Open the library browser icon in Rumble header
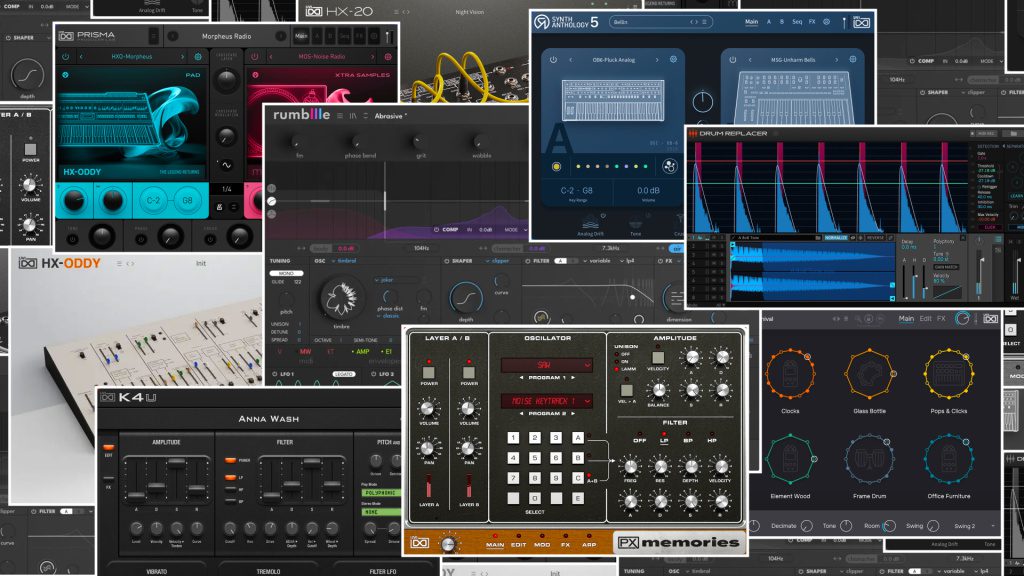The image size is (1024, 576). (x=353, y=116)
